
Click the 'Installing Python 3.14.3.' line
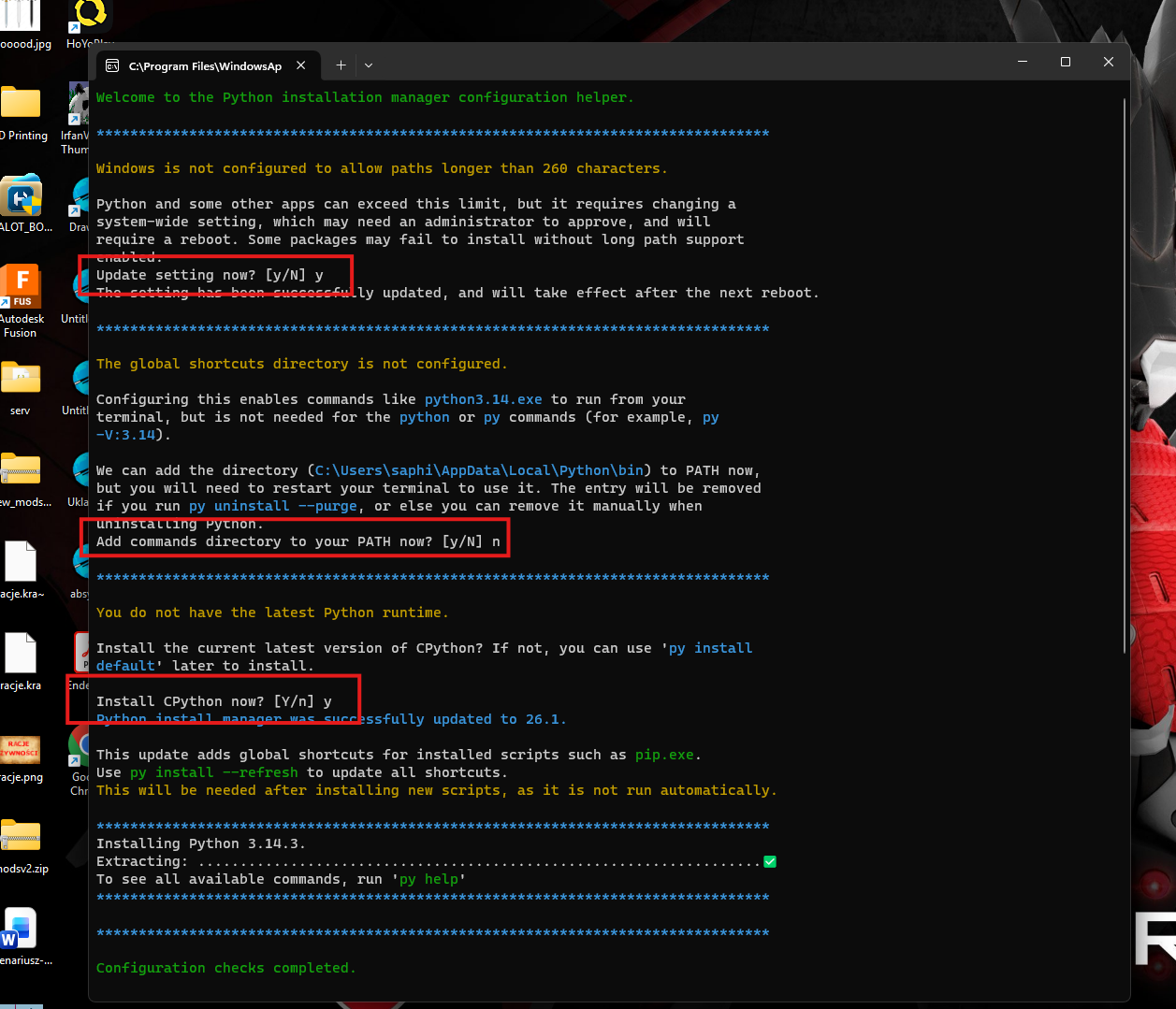[x=201, y=843]
